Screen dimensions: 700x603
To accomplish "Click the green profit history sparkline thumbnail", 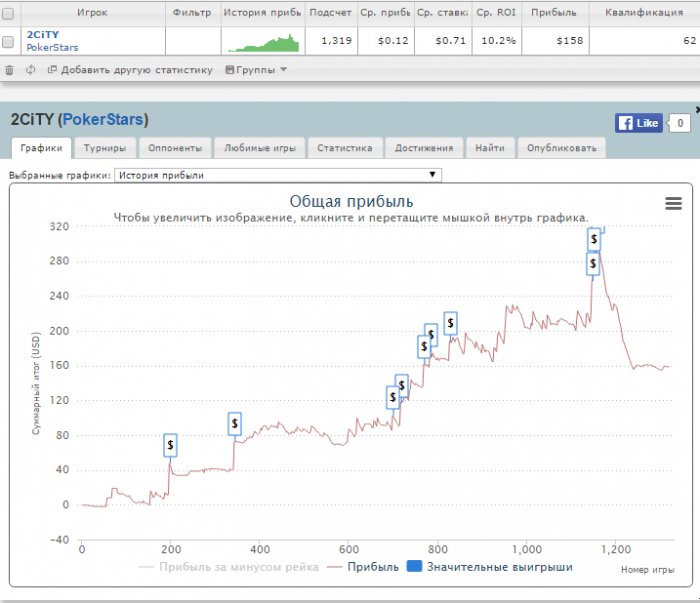I will (x=263, y=43).
